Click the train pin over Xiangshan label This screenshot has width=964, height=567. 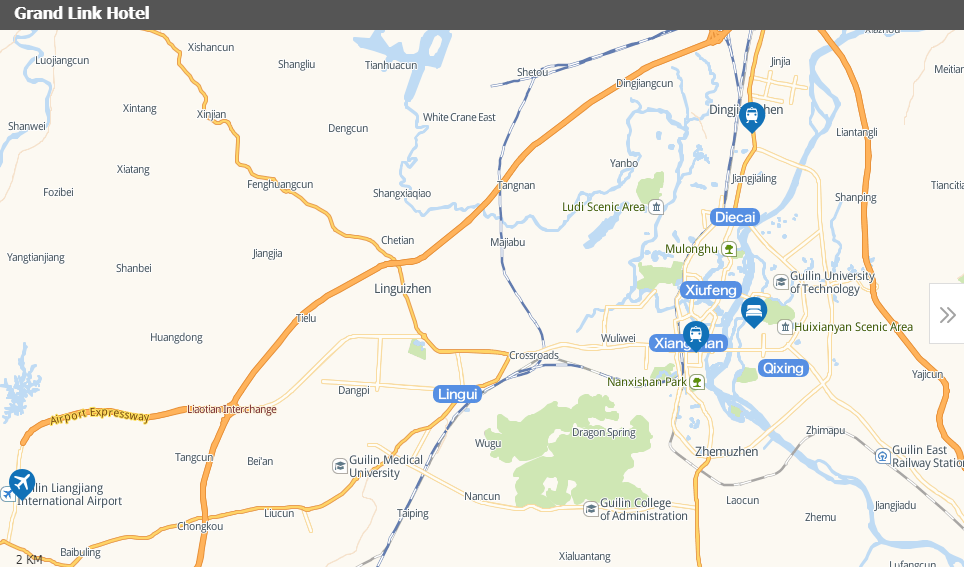695,336
